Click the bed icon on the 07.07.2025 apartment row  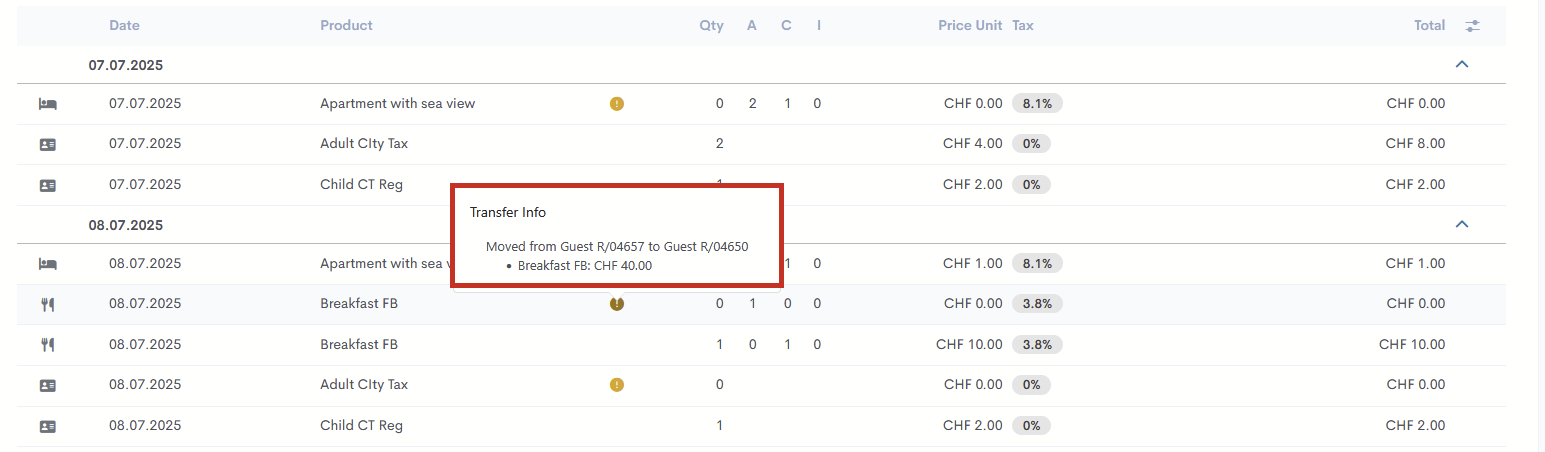tap(48, 103)
